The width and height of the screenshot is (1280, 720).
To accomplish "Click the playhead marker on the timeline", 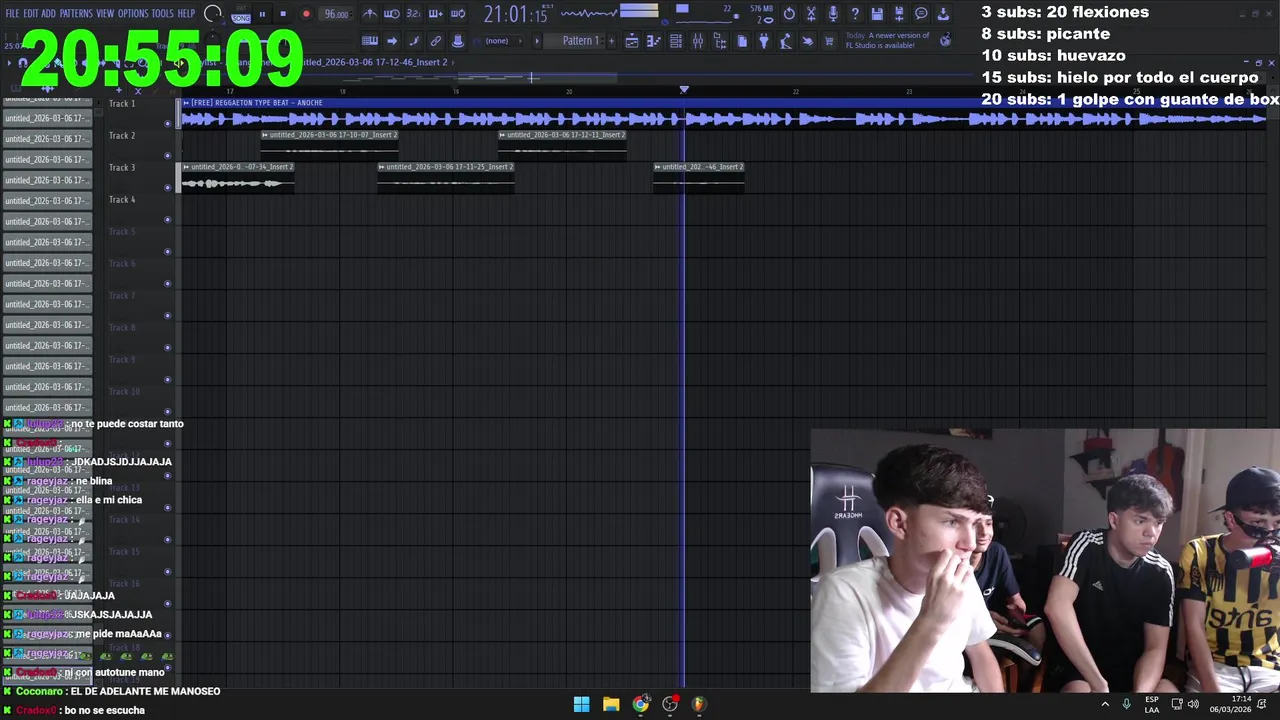I will [x=684, y=90].
